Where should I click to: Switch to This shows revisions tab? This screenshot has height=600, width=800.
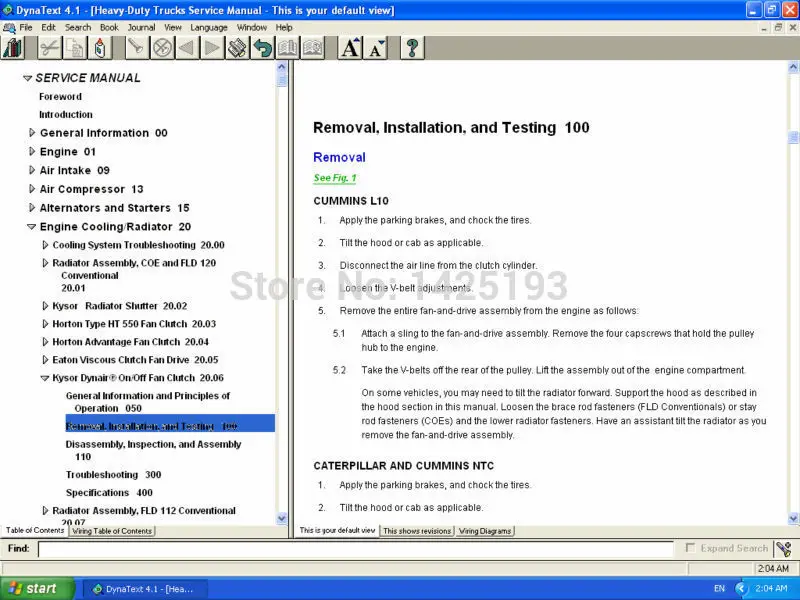(x=417, y=531)
